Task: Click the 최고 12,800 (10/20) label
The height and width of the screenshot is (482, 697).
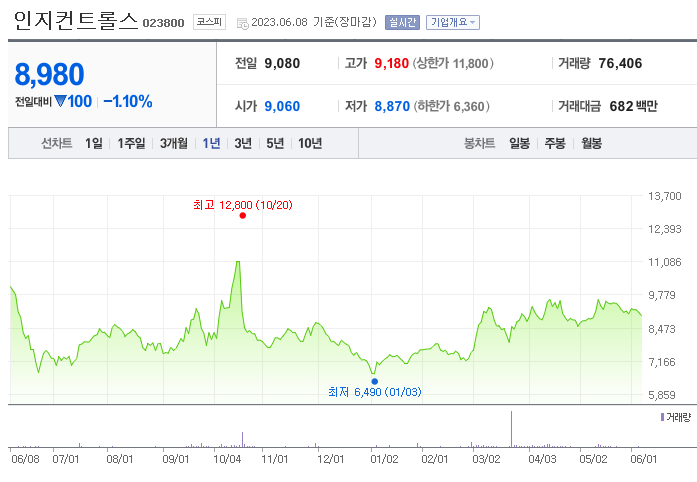Action: click(243, 205)
